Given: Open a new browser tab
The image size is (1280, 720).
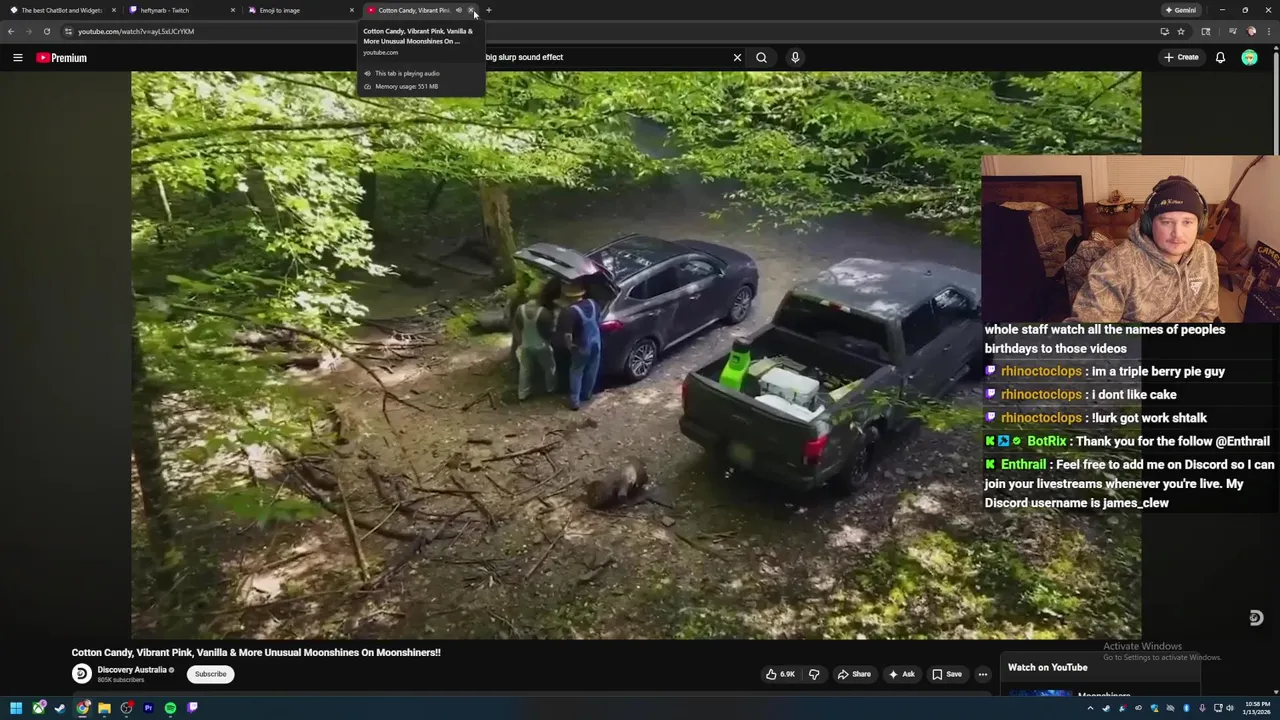Looking at the screenshot, I should coord(489,10).
